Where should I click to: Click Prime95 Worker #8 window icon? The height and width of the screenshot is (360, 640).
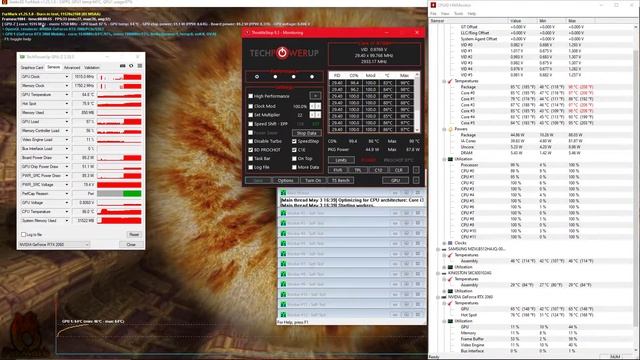pyautogui.click(x=283, y=284)
